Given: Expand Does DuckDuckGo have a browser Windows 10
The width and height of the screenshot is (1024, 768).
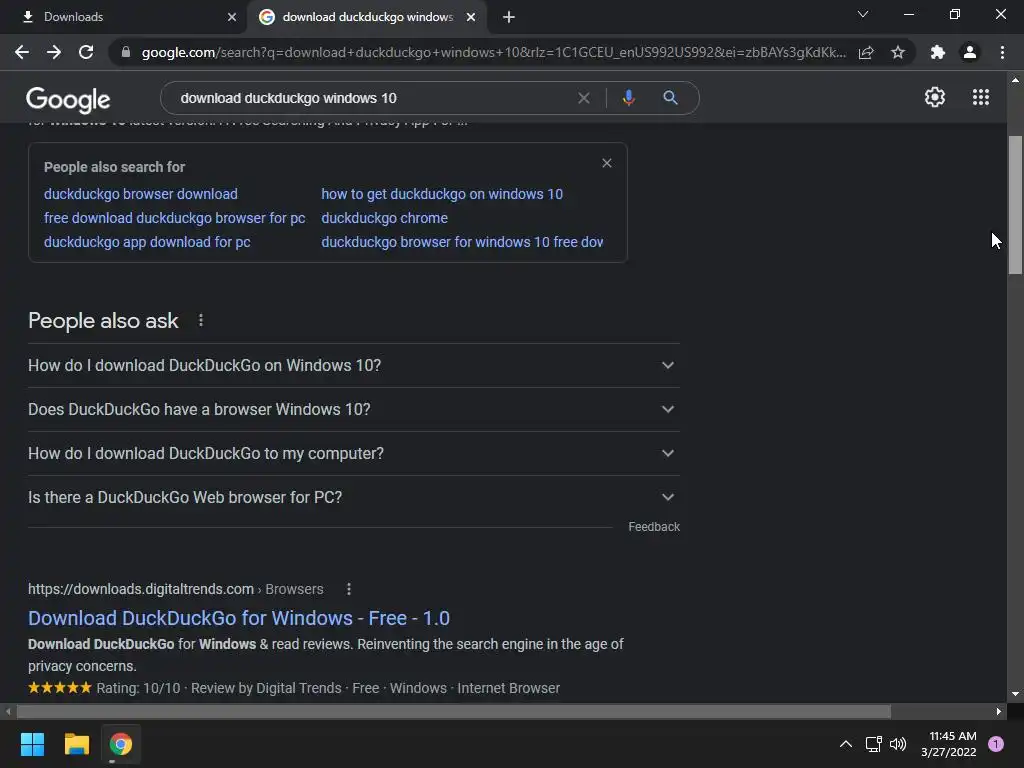Looking at the screenshot, I should pos(354,409).
